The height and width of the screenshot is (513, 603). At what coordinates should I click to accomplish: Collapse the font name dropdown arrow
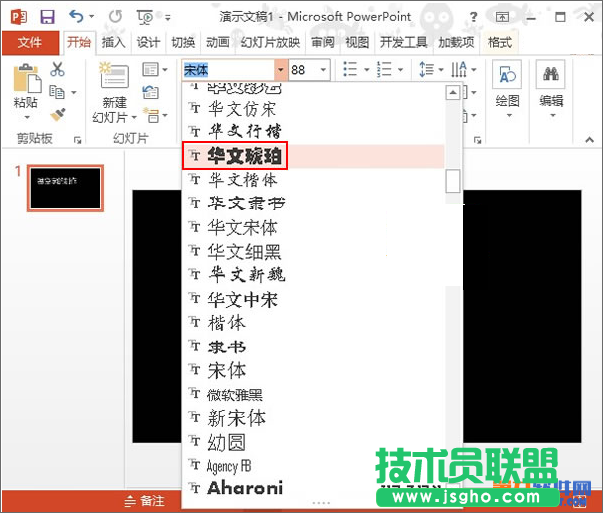281,70
